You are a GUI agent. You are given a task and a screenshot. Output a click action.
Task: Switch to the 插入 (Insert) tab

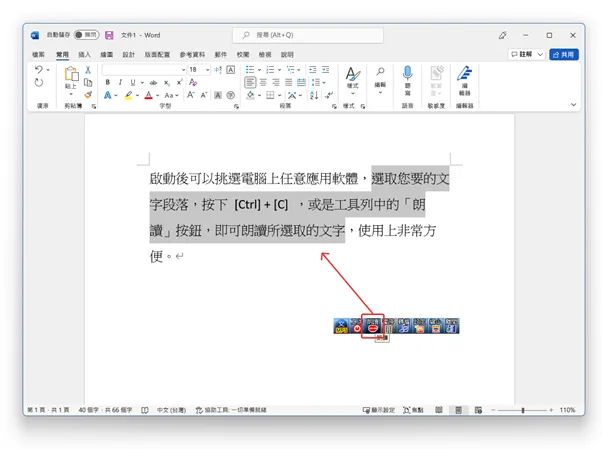(84, 55)
